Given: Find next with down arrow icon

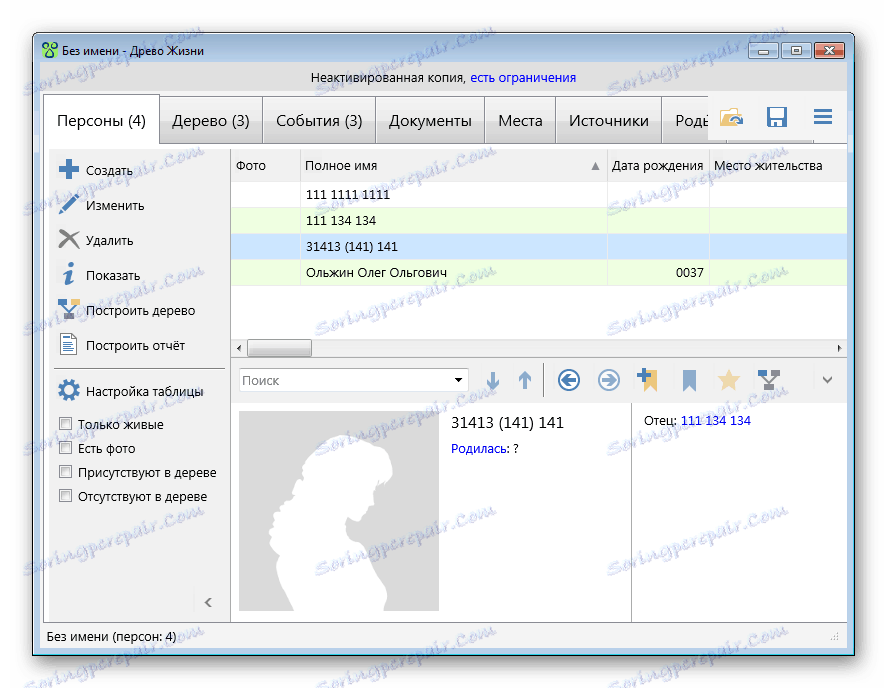Looking at the screenshot, I should pos(493,380).
